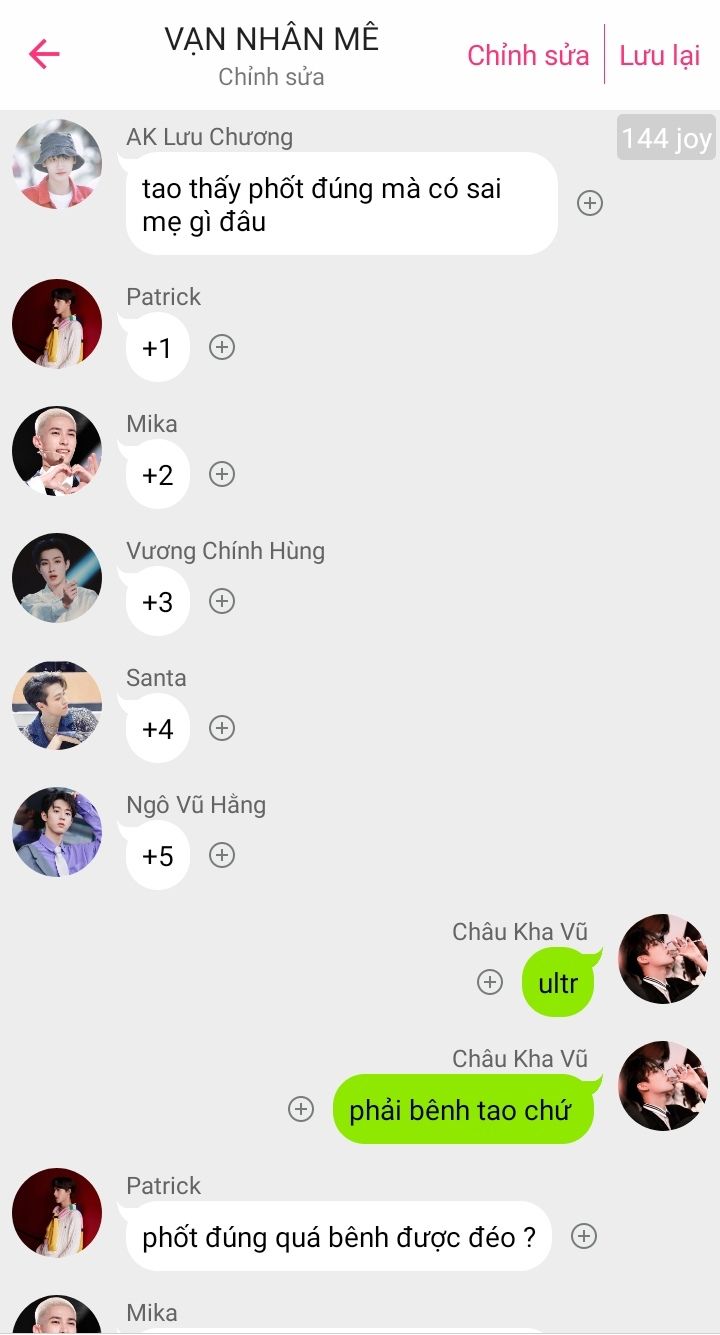Open Santa's profile picture
Screen dimensions: 720x1335
coord(57,705)
